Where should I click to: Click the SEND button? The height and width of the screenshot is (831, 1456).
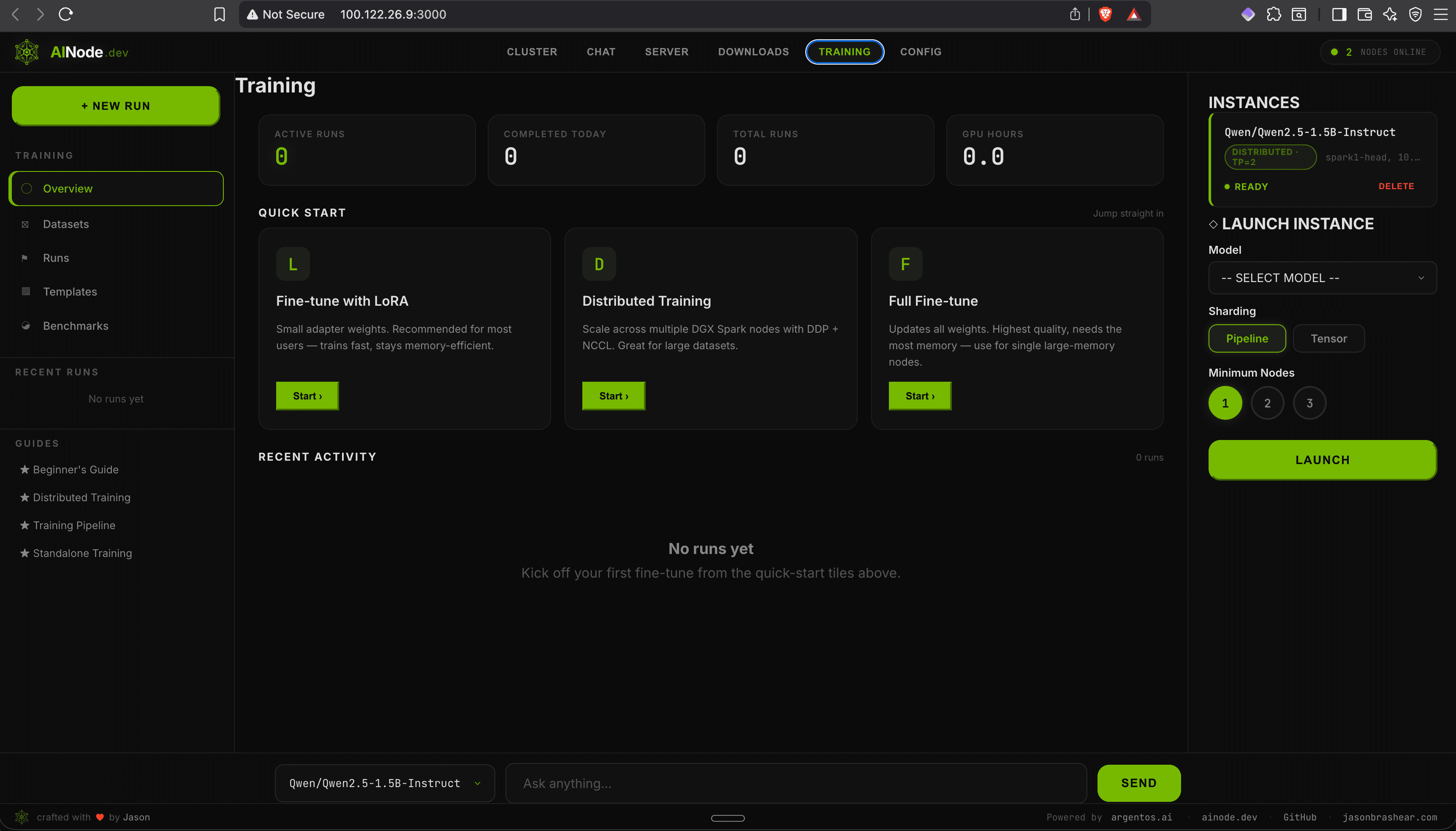(x=1138, y=783)
